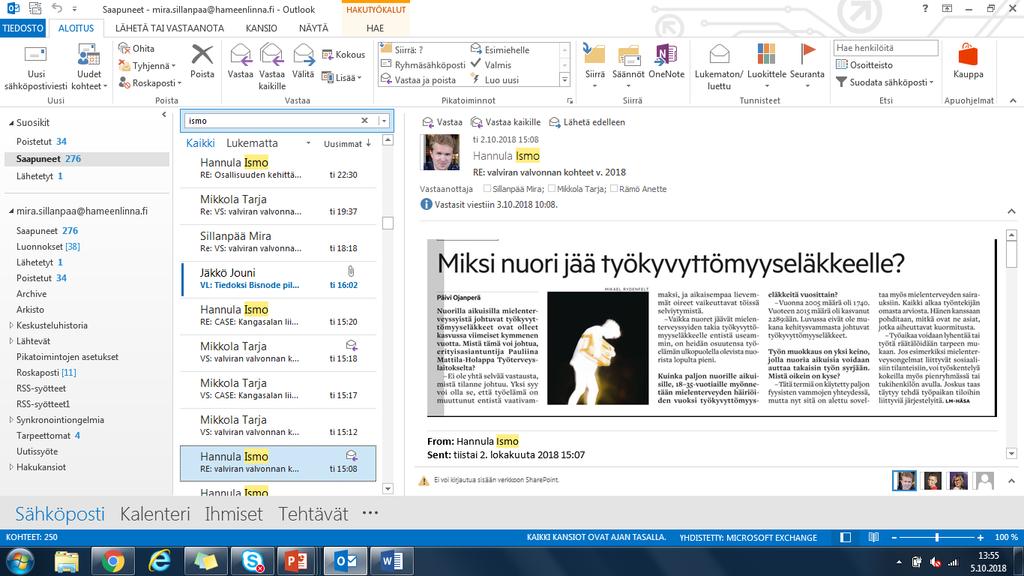Toggle Lukematon/luettu read status
This screenshot has width=1024, height=576.
coord(719,67)
